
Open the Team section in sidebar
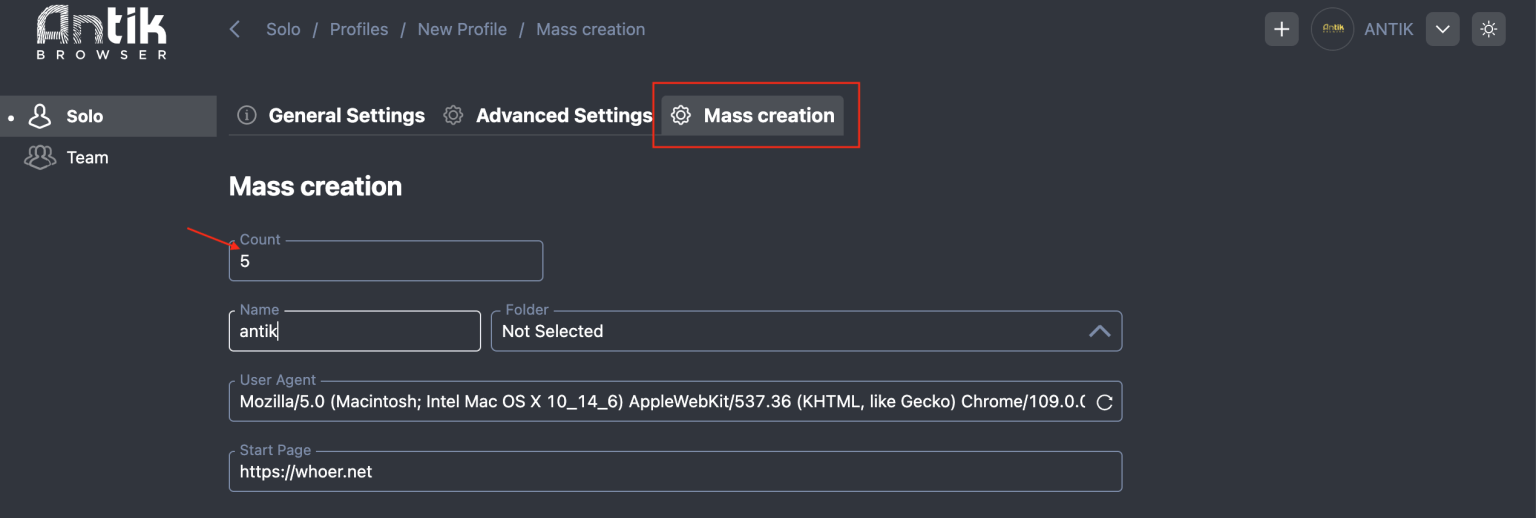(x=87, y=157)
